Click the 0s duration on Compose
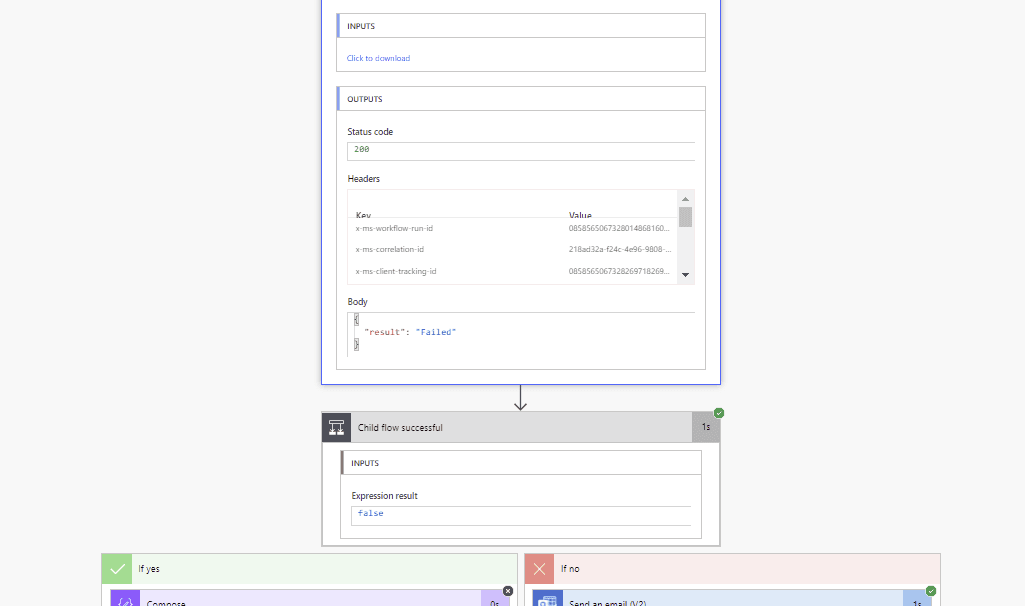 (495, 600)
